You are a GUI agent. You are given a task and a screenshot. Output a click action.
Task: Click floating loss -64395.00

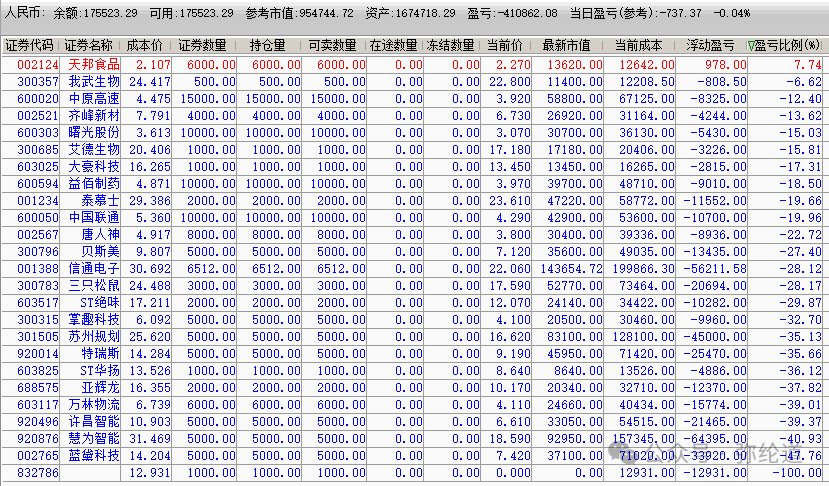pyautogui.click(x=715, y=438)
